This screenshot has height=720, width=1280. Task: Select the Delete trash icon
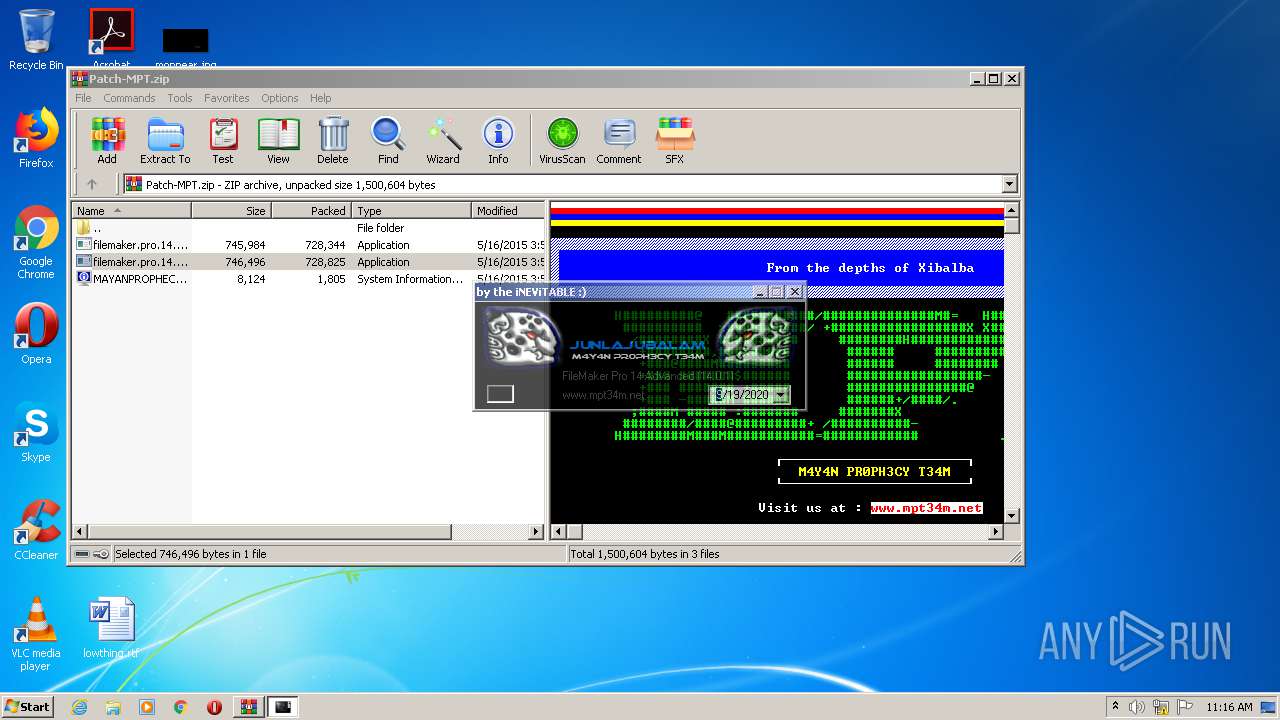coord(333,140)
